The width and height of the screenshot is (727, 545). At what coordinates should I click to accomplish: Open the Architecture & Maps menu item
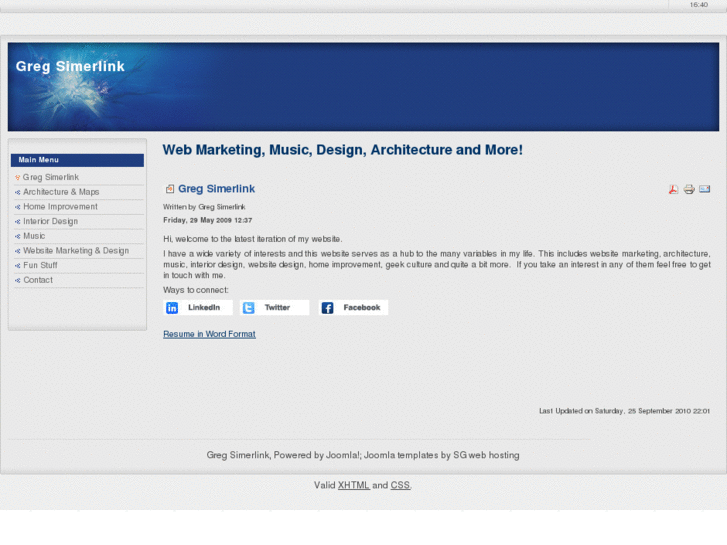pos(61,192)
